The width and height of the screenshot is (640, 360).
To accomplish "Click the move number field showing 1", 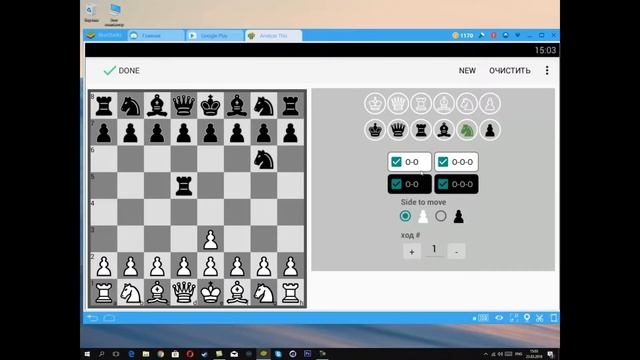I will pos(434,249).
